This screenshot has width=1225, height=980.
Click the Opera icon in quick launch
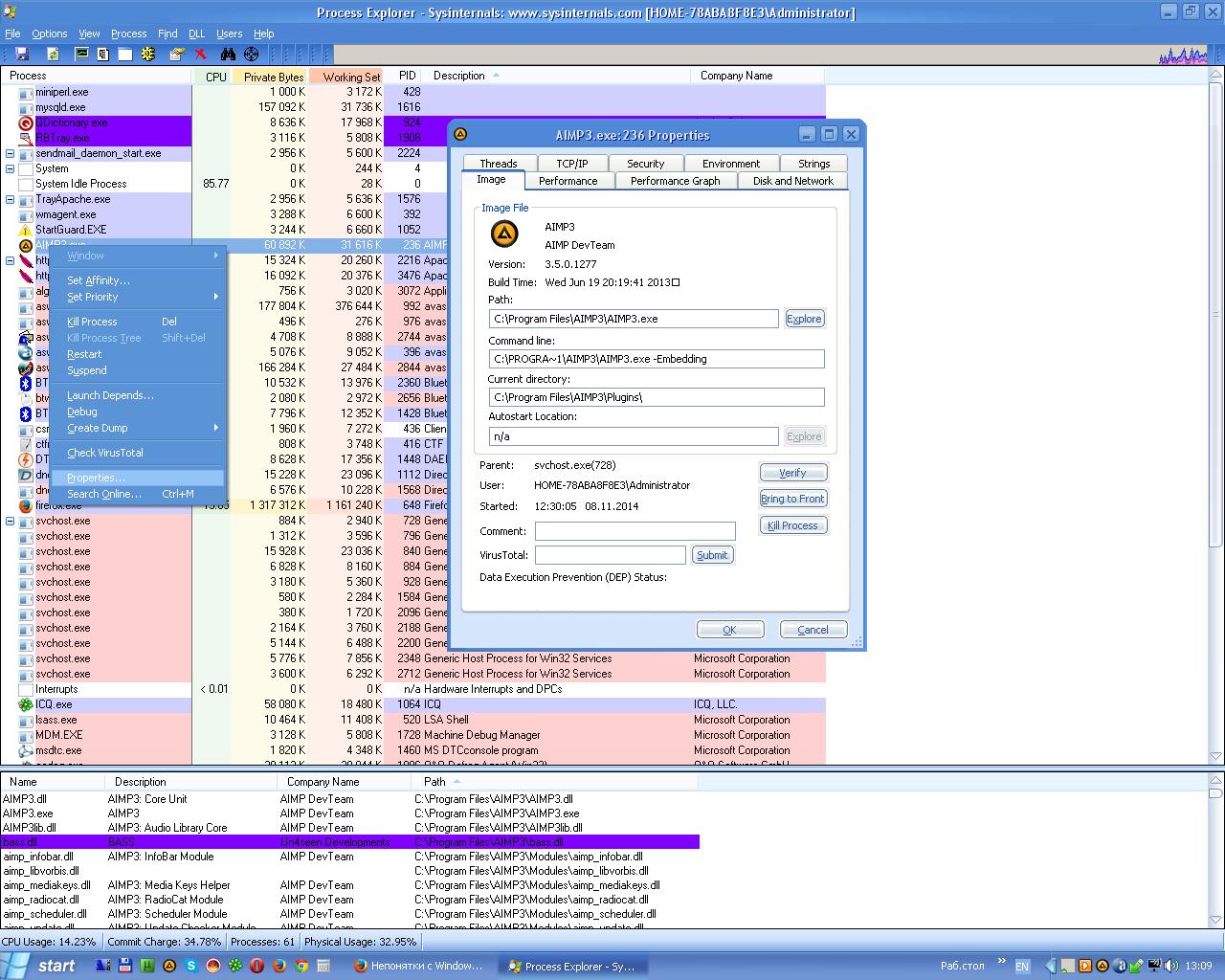257,966
